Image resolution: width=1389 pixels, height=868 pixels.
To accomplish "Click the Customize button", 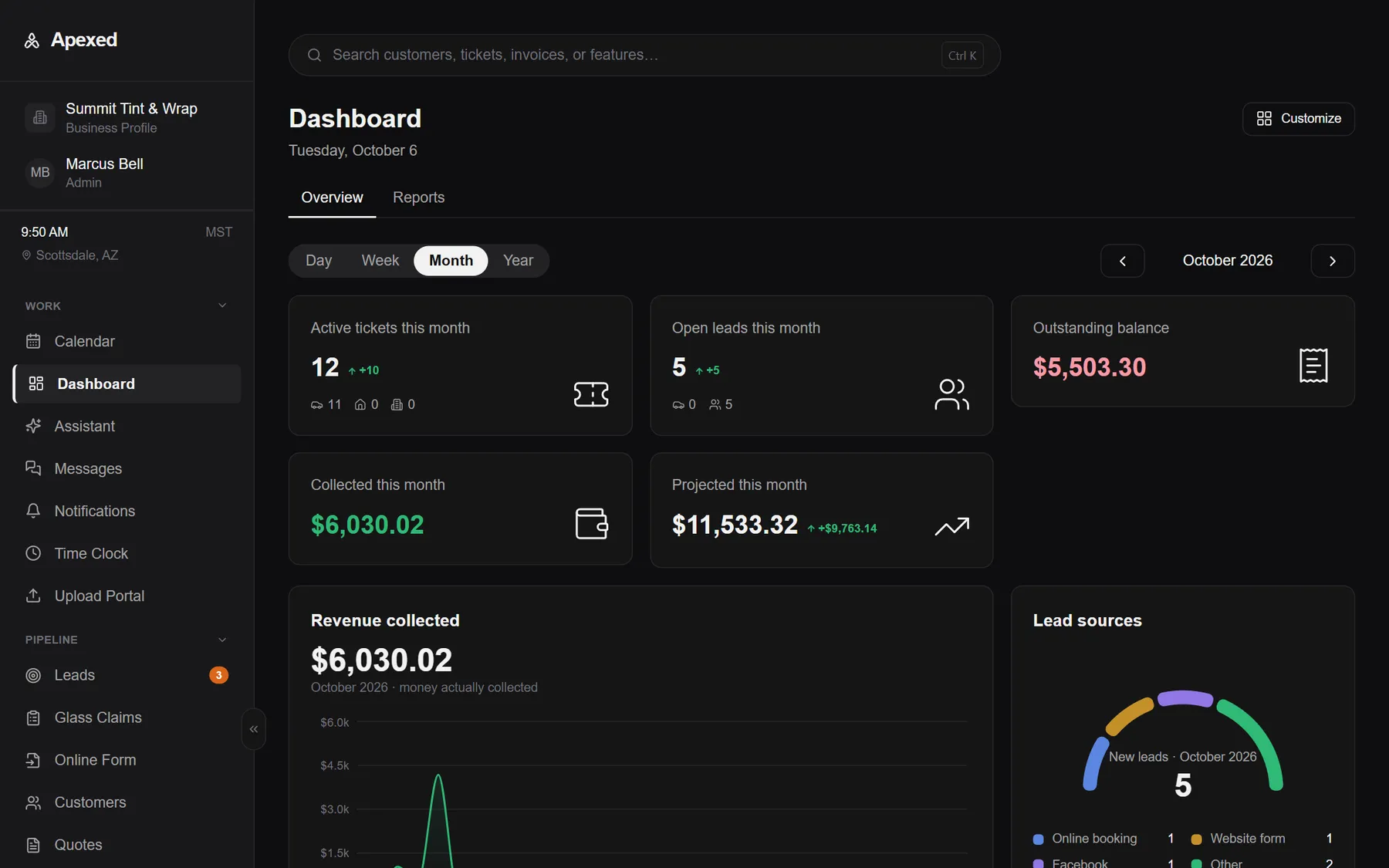I will click(x=1299, y=119).
